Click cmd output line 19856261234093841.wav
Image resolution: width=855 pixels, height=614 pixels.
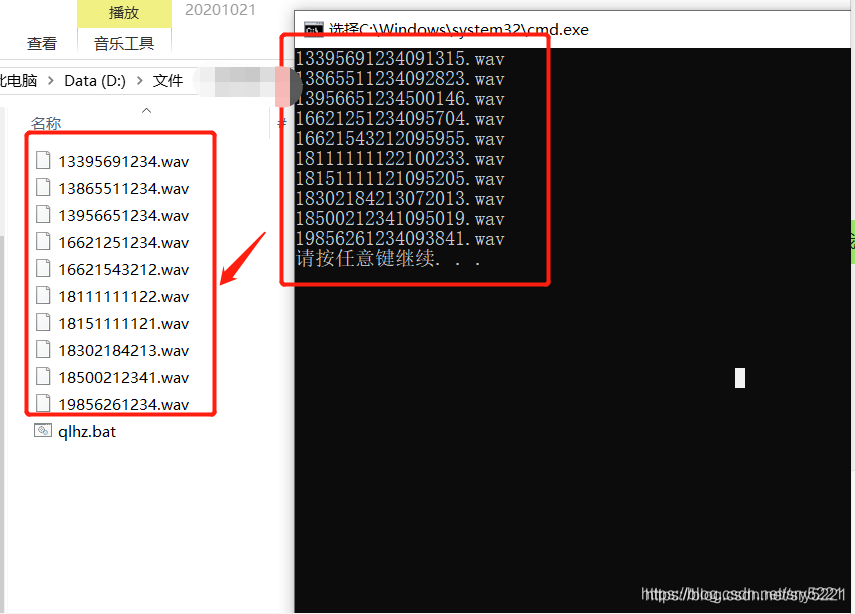point(400,238)
